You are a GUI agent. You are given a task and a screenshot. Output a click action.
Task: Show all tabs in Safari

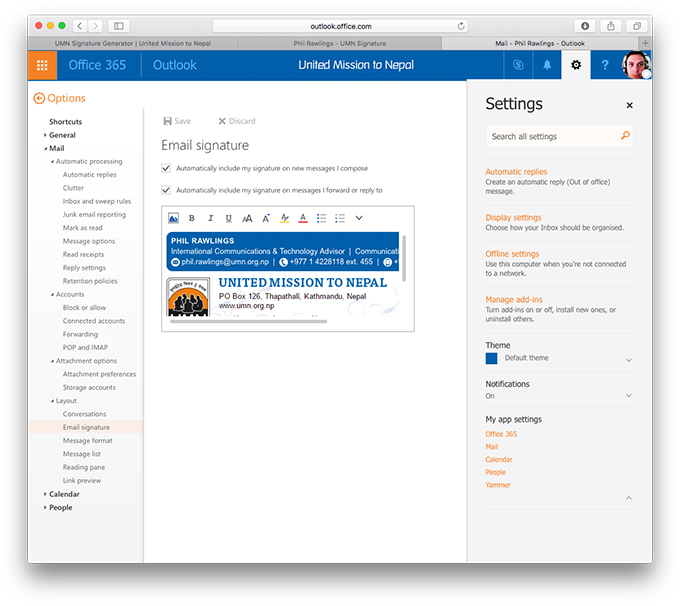tap(637, 26)
